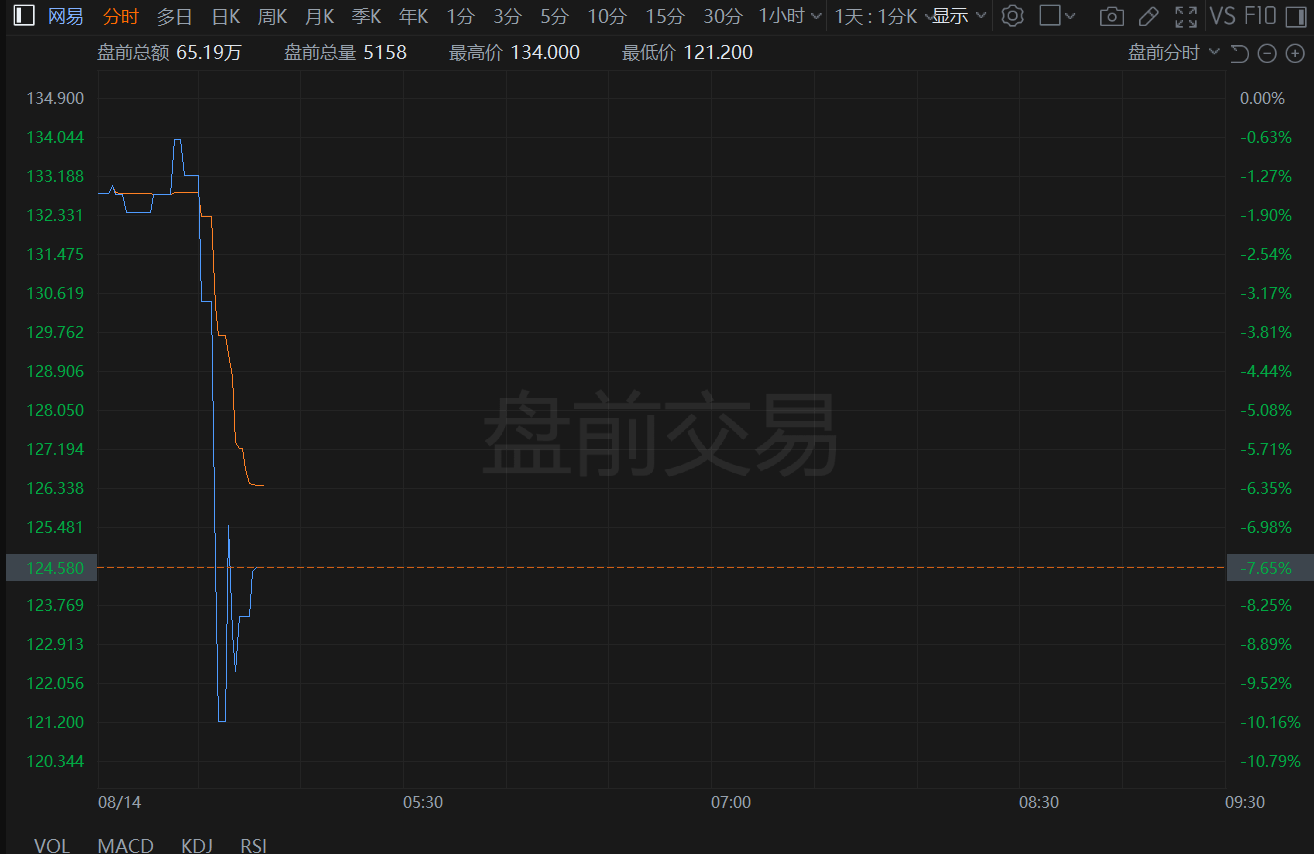Click the 09:30 time axis label
Viewport: 1314px width, 854px height.
1245,802
